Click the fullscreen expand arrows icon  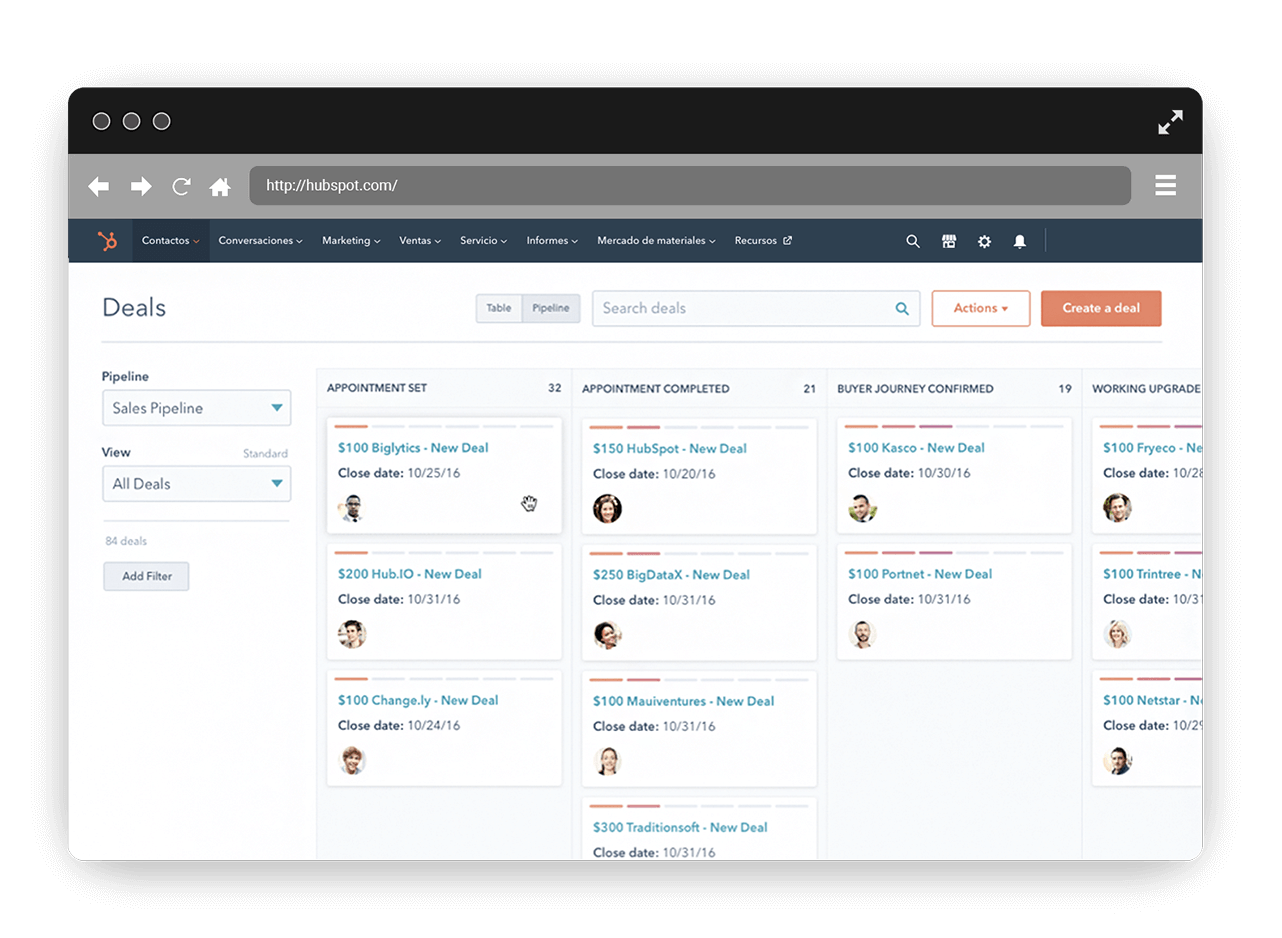pos(1170,122)
